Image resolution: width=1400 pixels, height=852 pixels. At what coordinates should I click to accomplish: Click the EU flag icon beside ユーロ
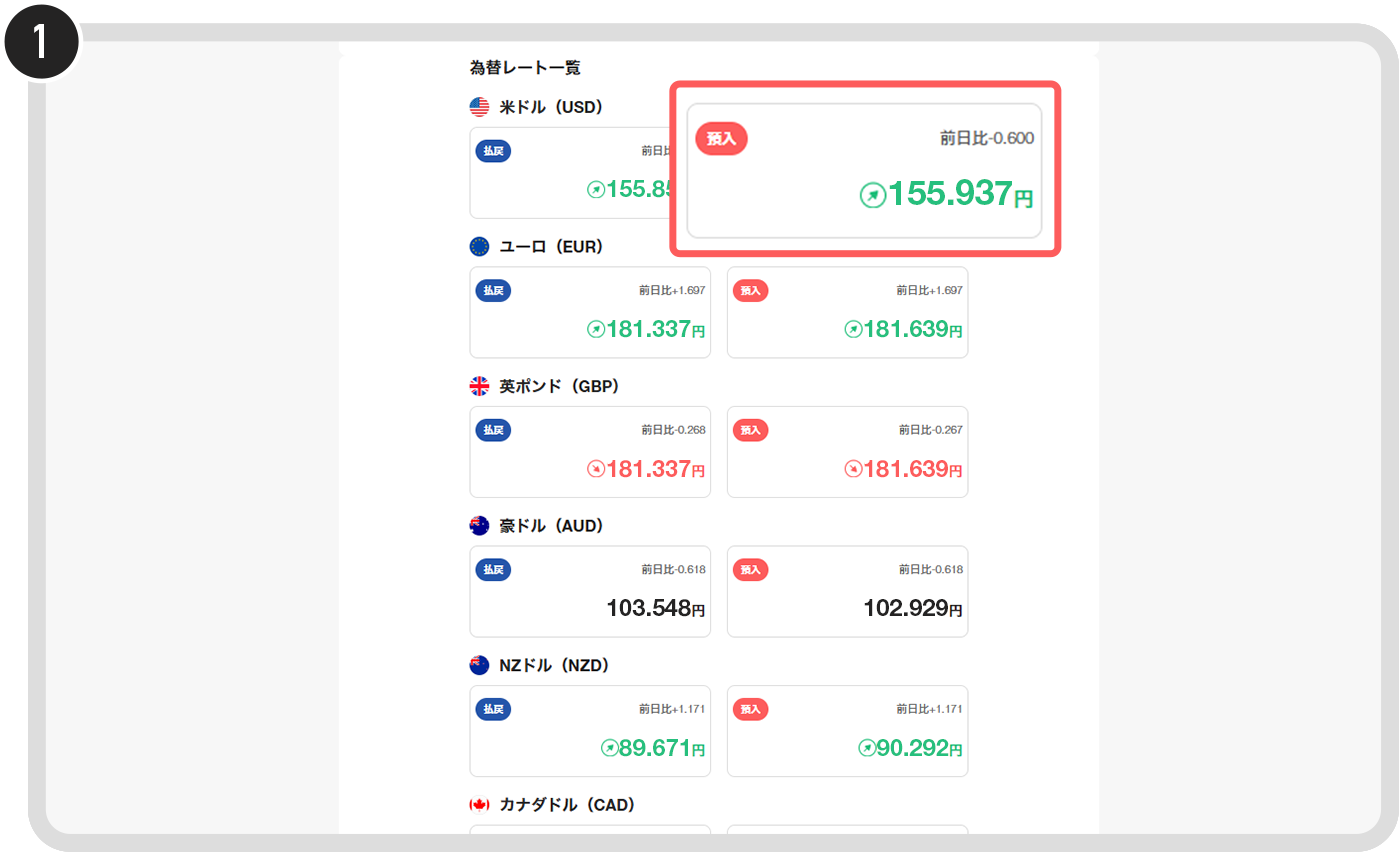pyautogui.click(x=479, y=247)
